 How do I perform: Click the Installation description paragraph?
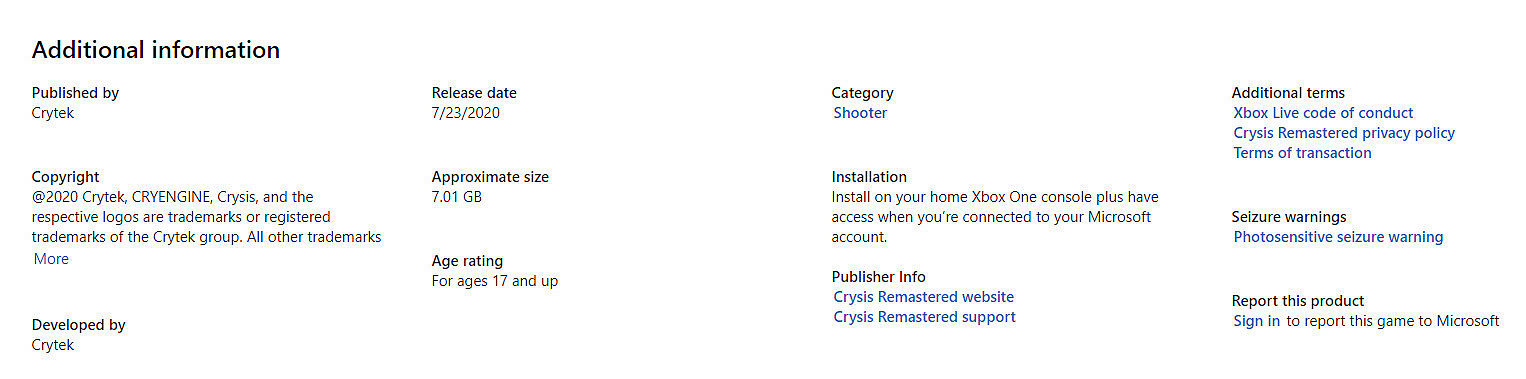995,217
